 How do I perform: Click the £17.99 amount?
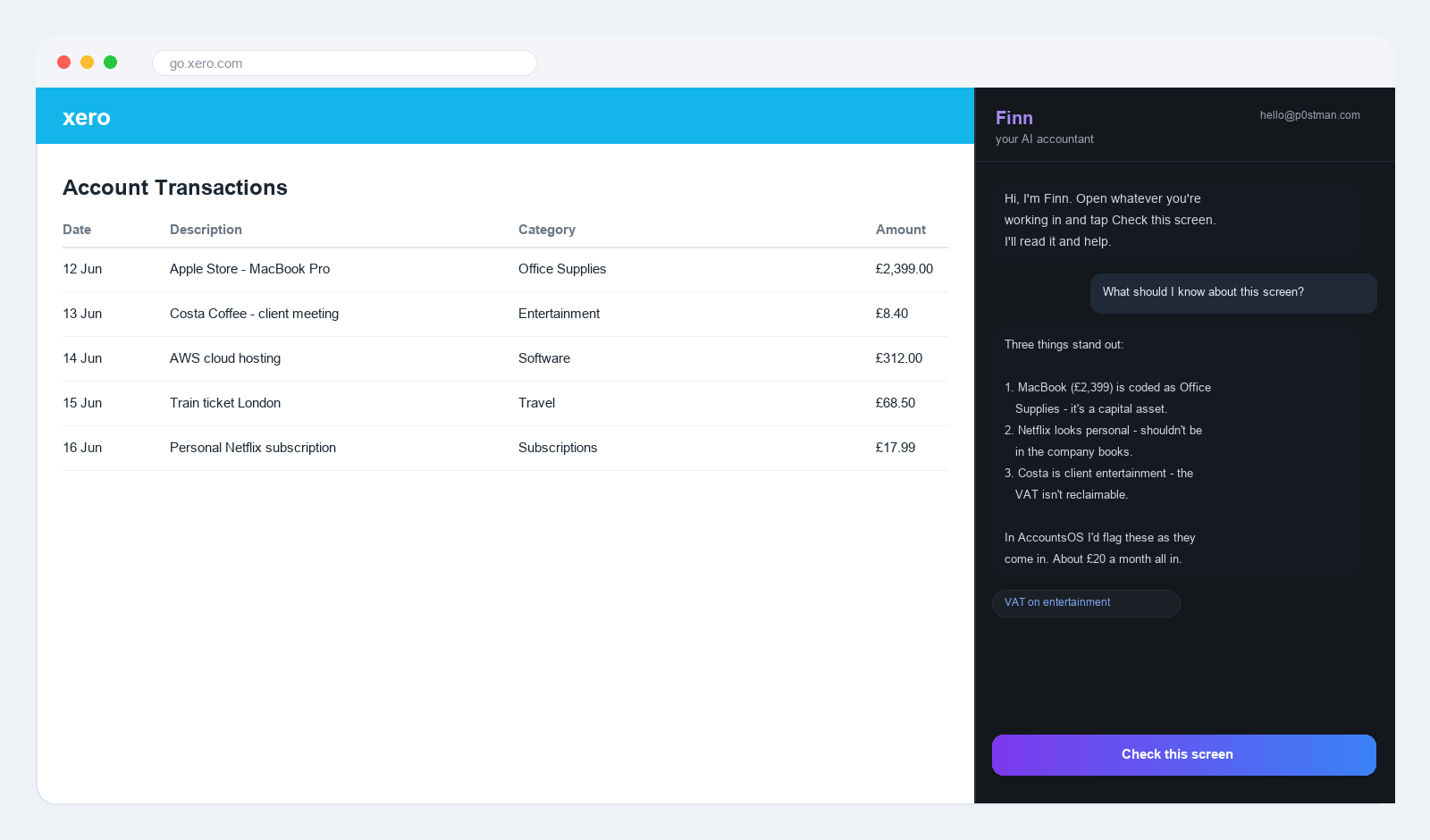(x=896, y=448)
